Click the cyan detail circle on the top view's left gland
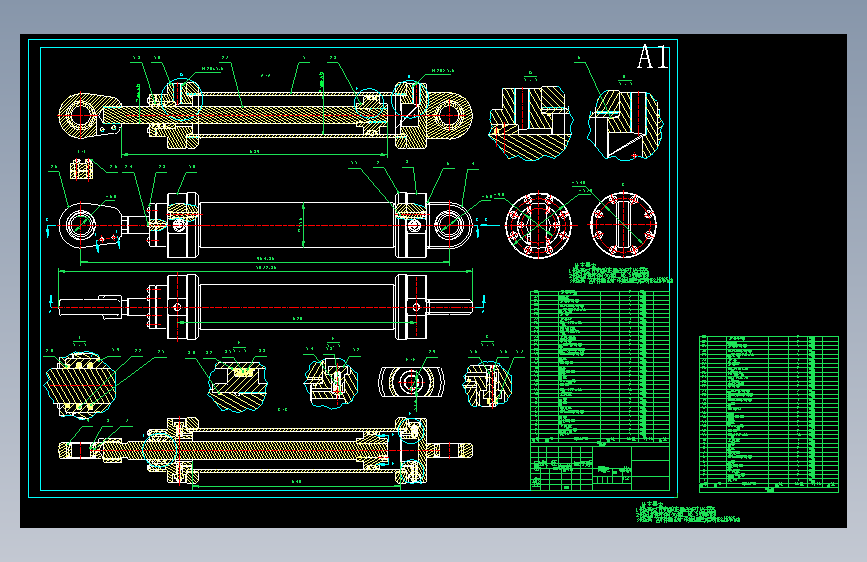 click(182, 100)
